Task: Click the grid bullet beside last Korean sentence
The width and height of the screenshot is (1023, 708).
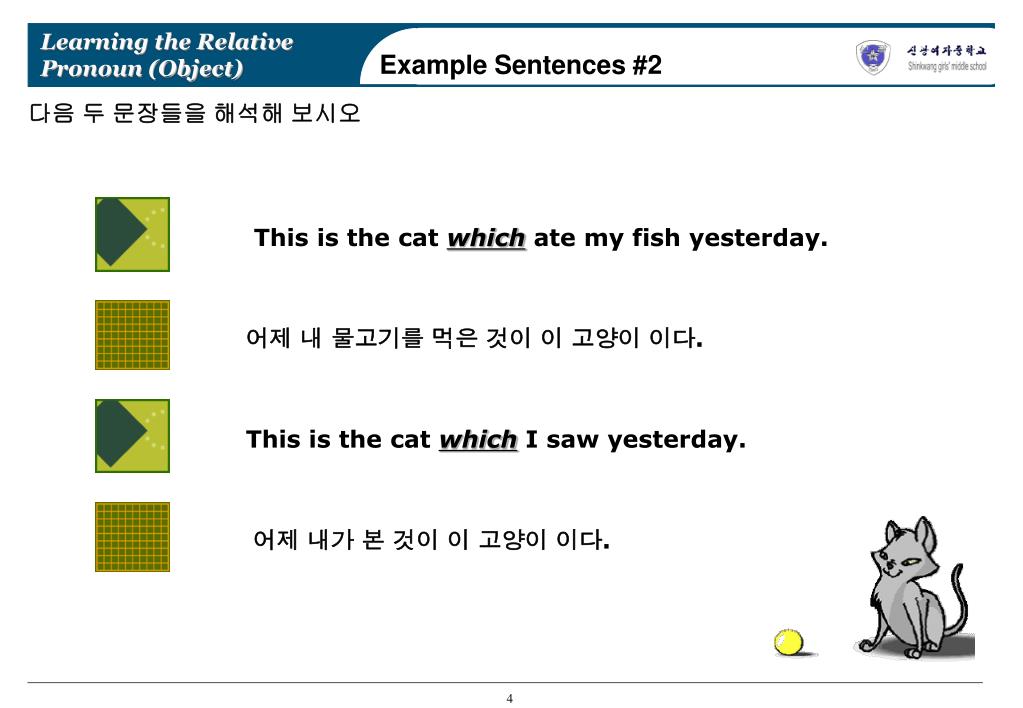Action: click(132, 537)
